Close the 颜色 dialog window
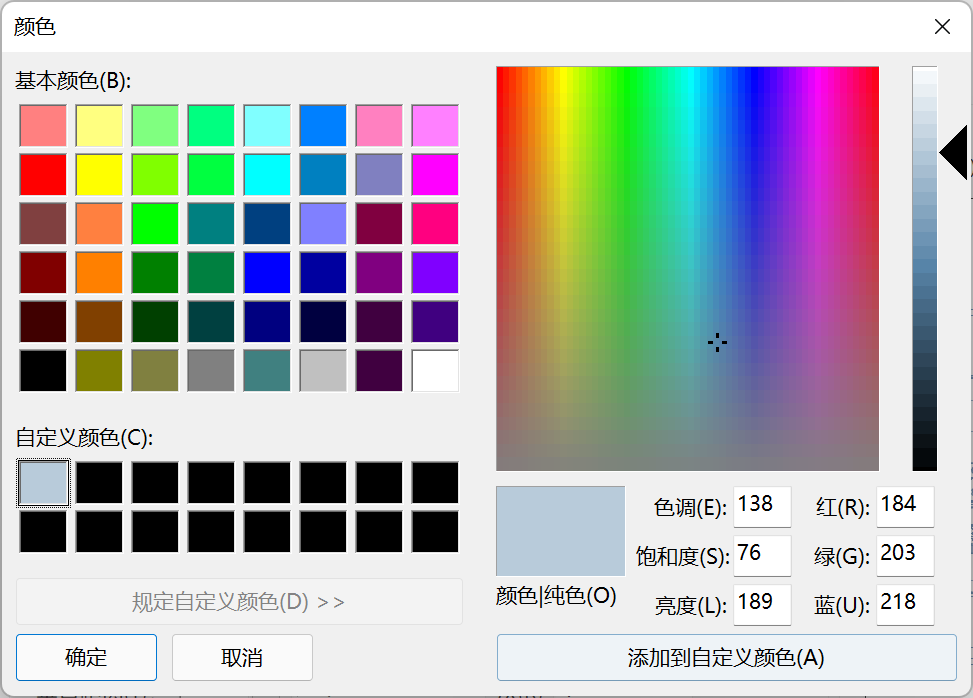Viewport: 973px width, 698px height. coord(942,27)
